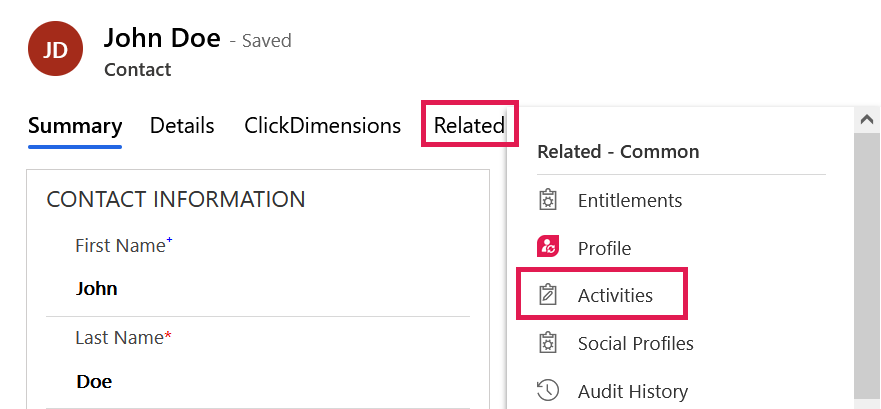This screenshot has height=409, width=881.
Task: Click the pink Profile icon
Action: tap(547, 247)
